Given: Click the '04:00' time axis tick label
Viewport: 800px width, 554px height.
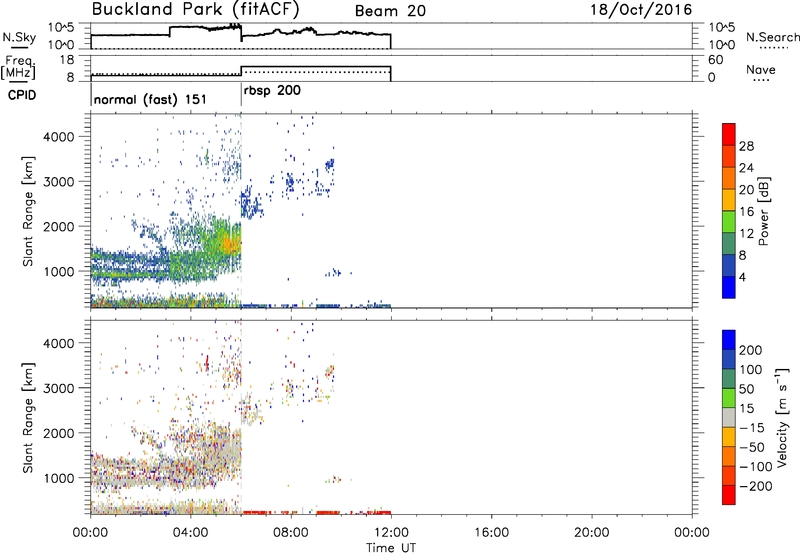Looking at the screenshot, I should click(x=191, y=532).
